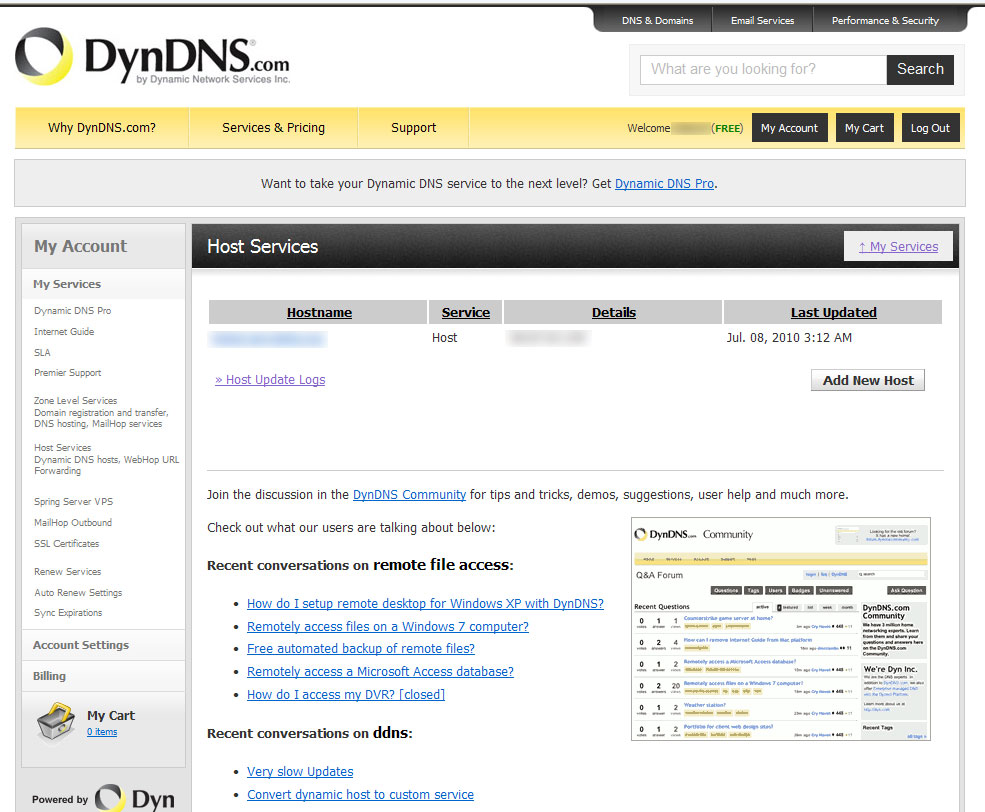
Task: Open 'Convert dynamic host to custom service' link
Action: 360,794
